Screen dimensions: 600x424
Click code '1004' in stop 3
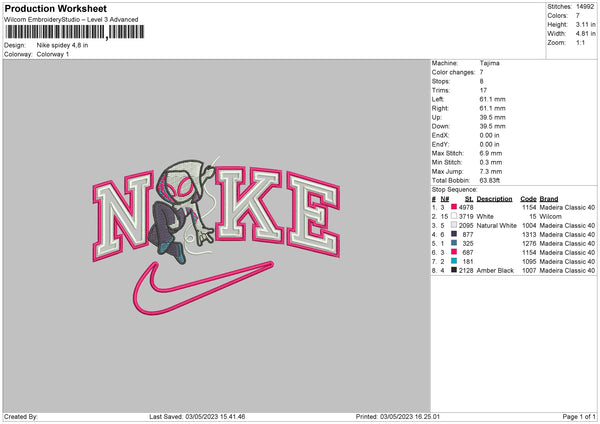[529, 225]
